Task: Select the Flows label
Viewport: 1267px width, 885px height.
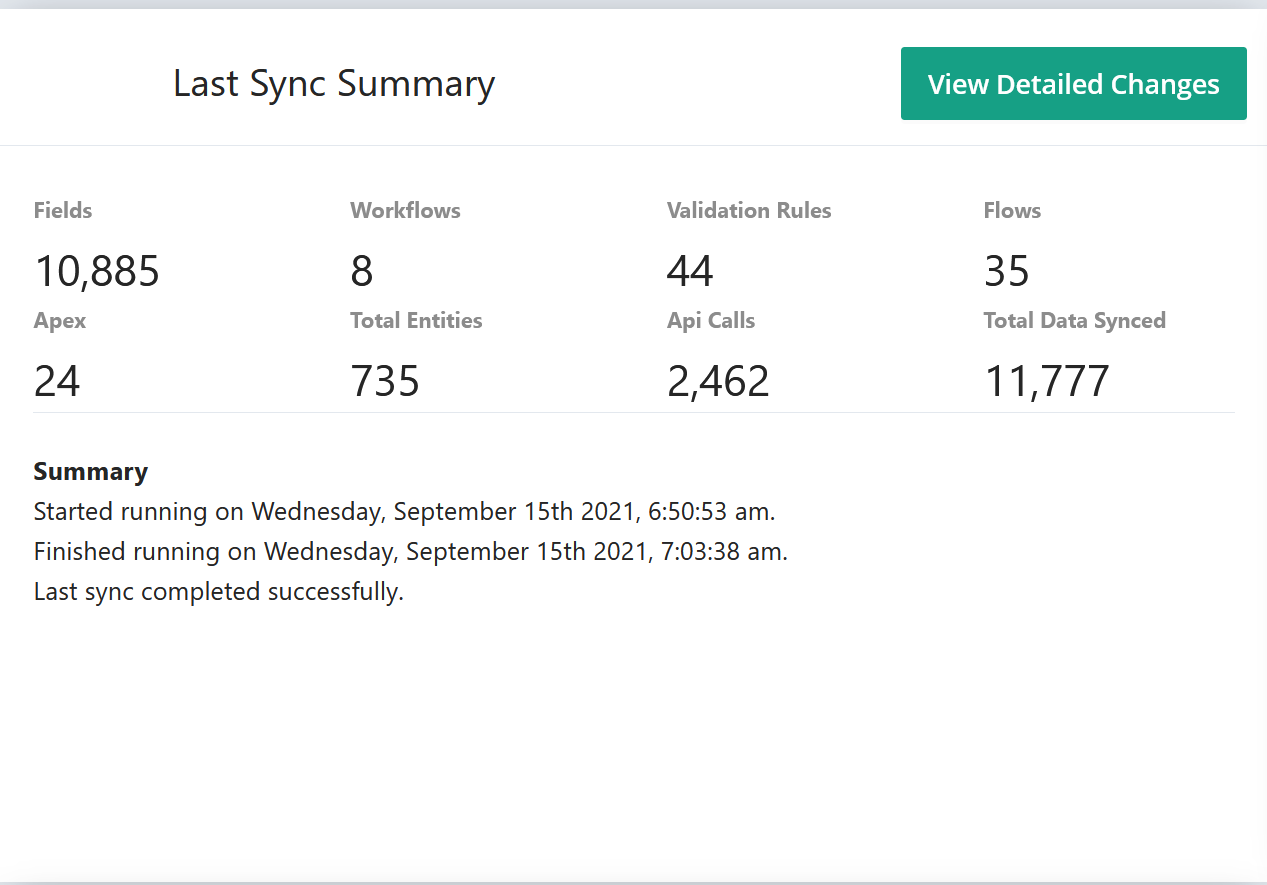Action: click(x=1012, y=211)
